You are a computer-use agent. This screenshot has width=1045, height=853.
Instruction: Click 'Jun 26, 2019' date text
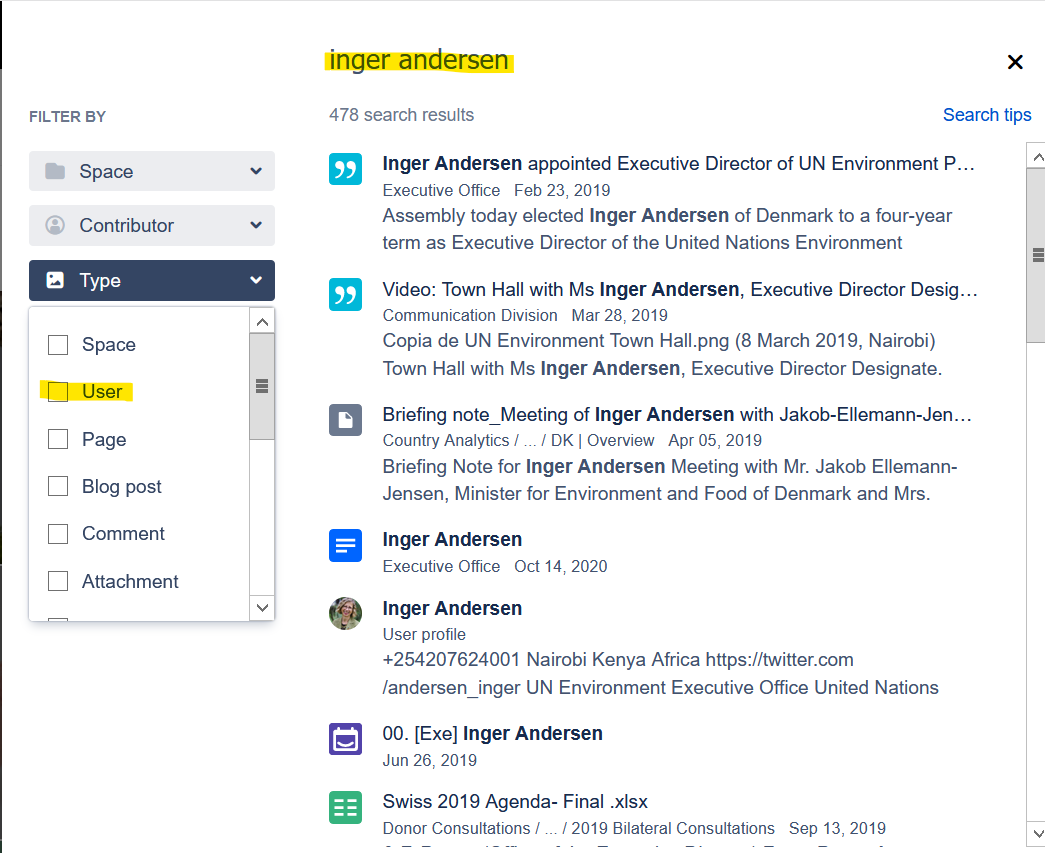tap(429, 760)
